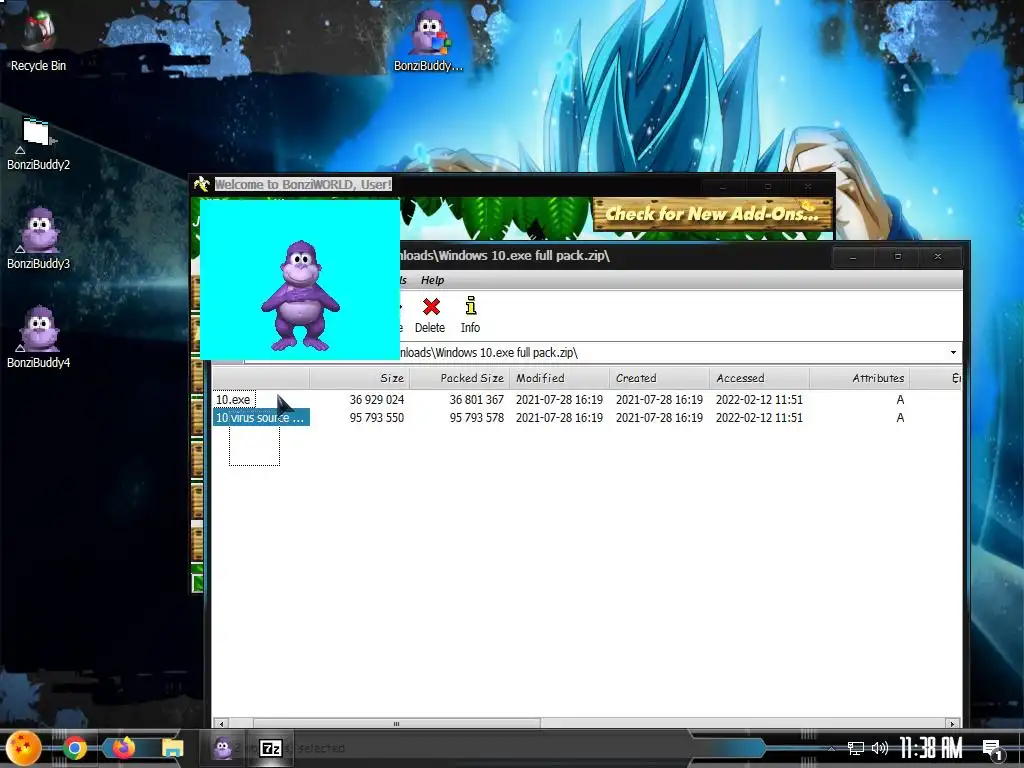Click Check for New Add-Ons banner
Viewport: 1024px width, 768px height.
click(x=712, y=214)
